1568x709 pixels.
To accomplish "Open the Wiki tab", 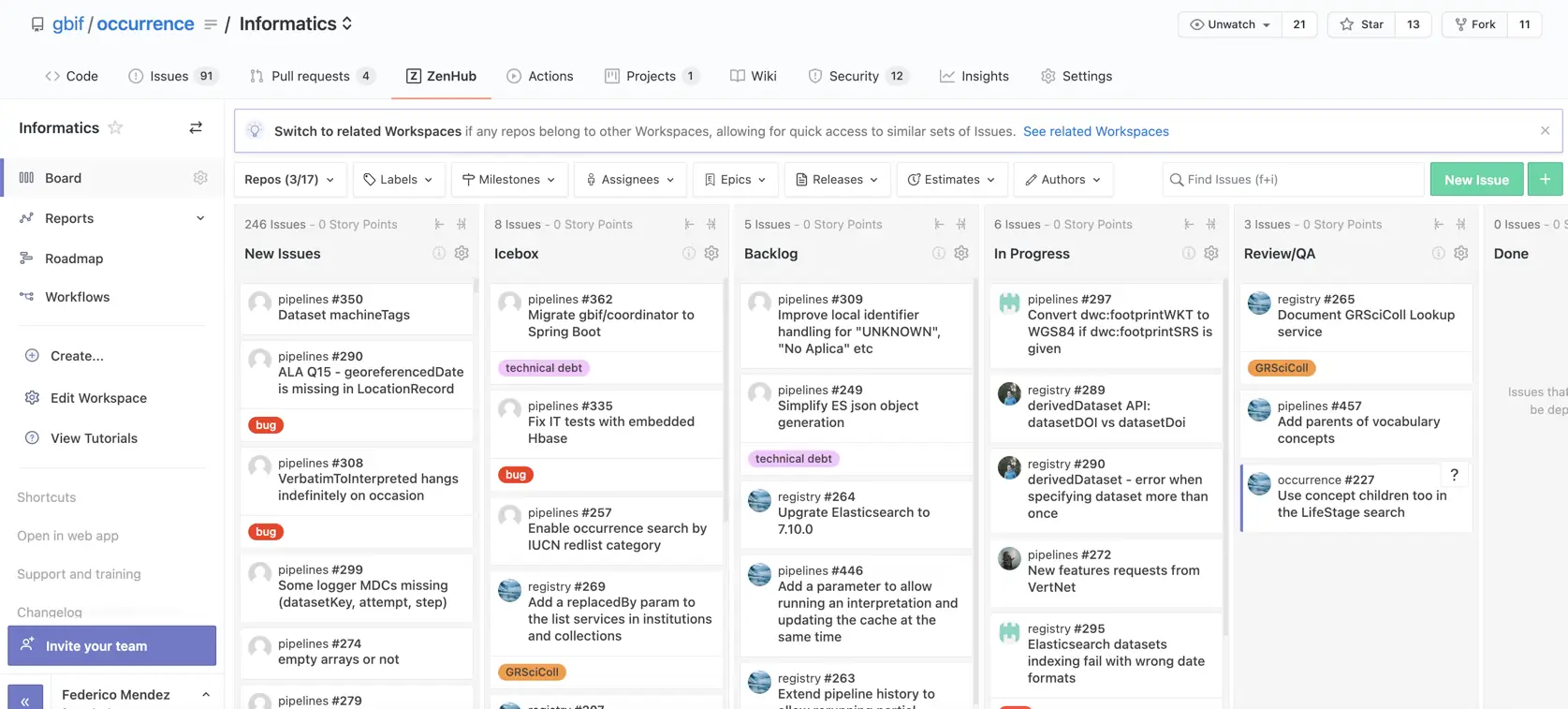I will (x=754, y=76).
